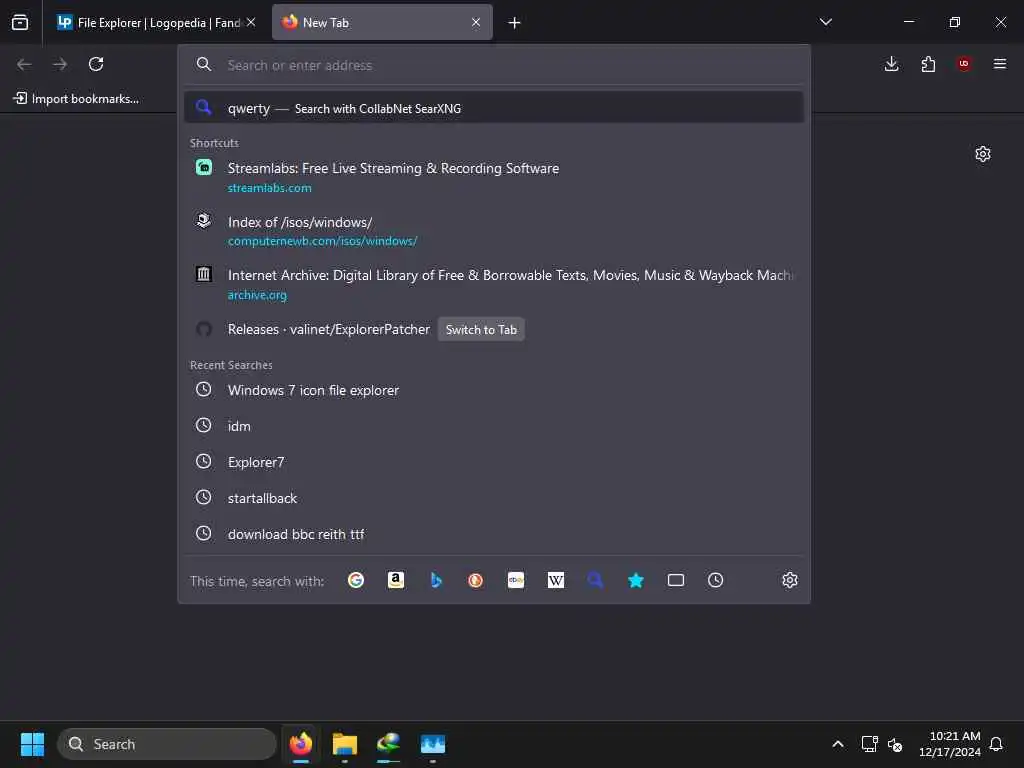Viewport: 1024px width, 768px height.
Task: Search this time with Google
Action: [356, 580]
